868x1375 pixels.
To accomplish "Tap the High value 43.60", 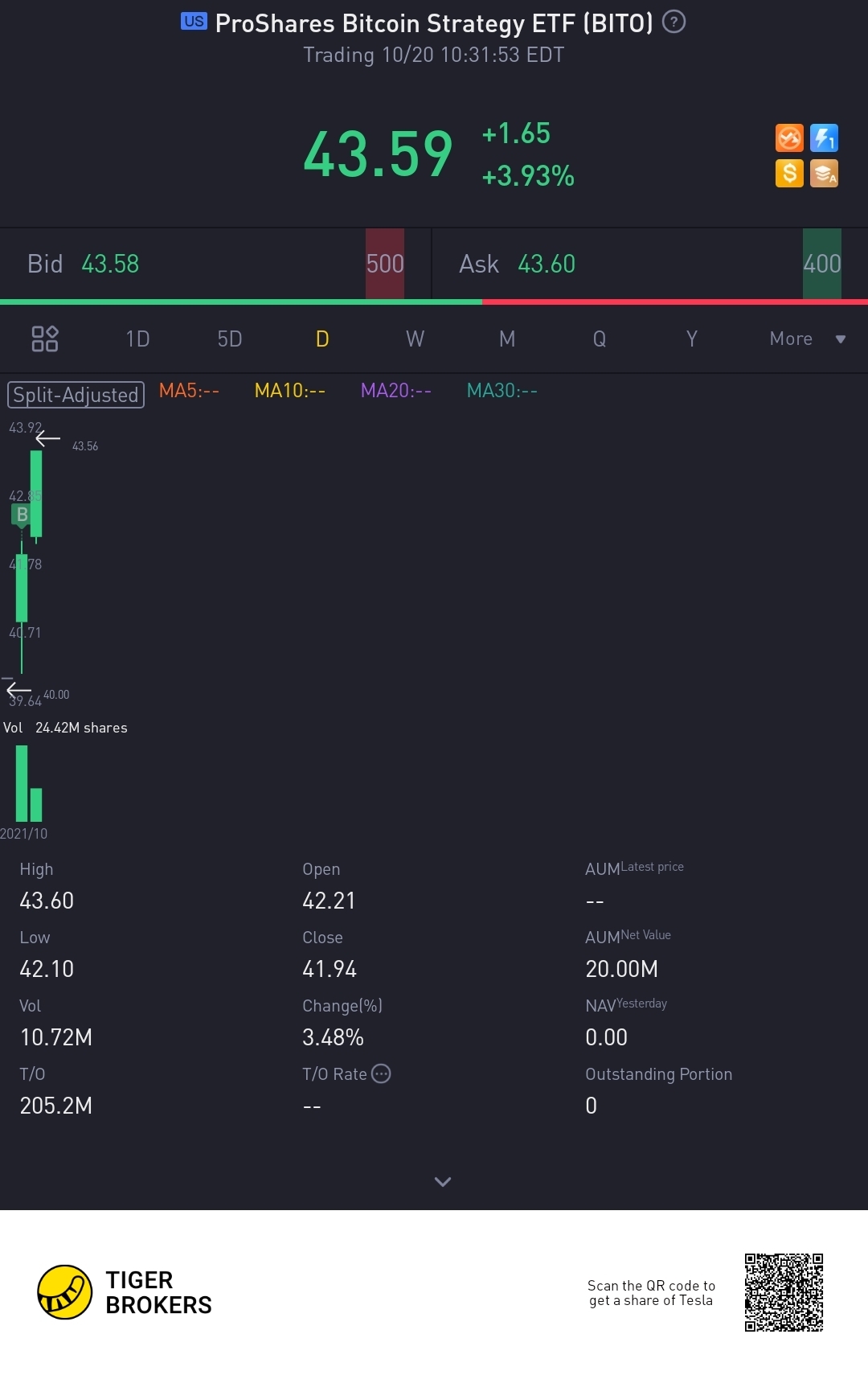I will coord(47,901).
